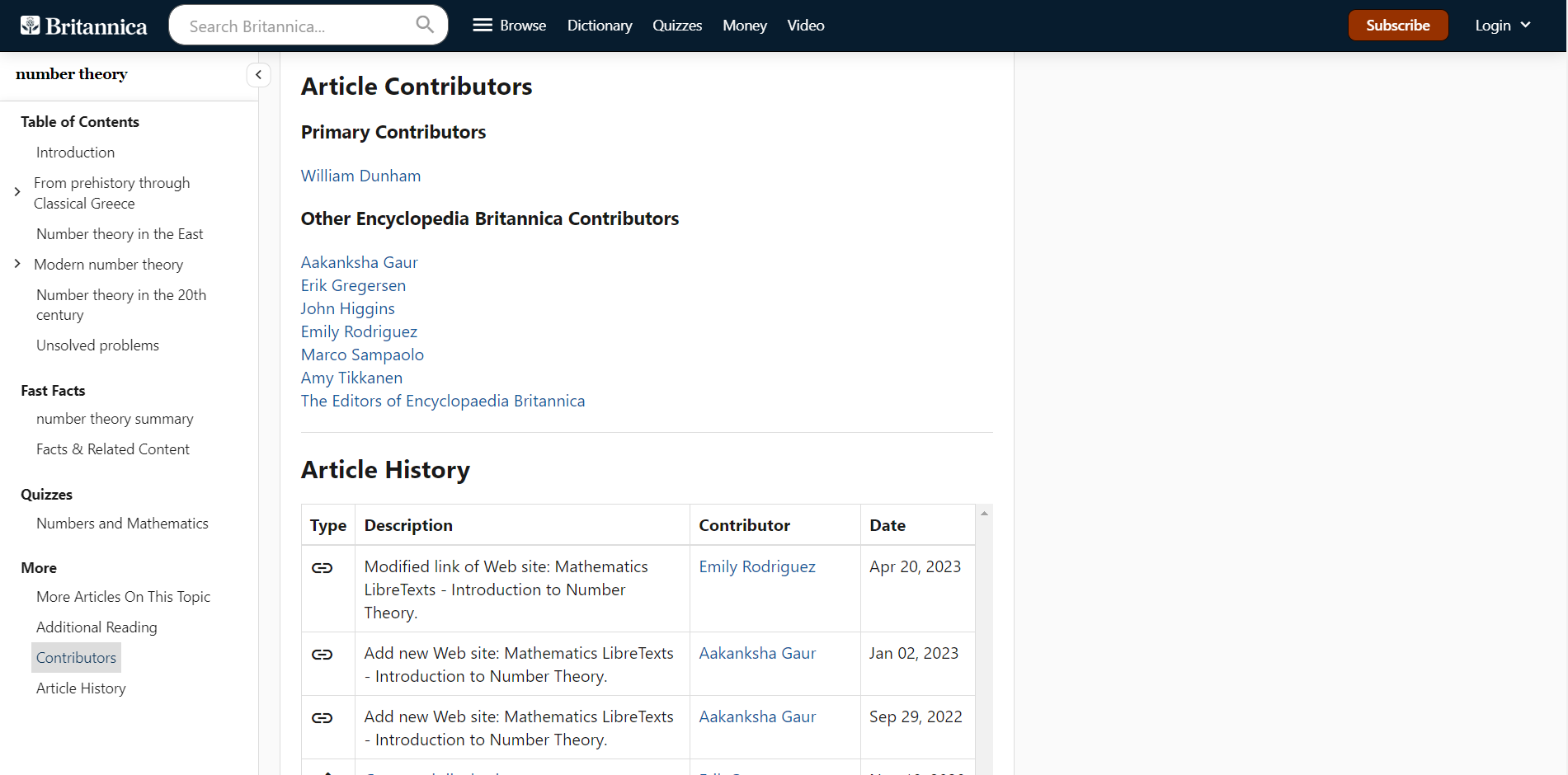This screenshot has width=1568, height=775.
Task: Open William Dunham's contributor page
Action: tap(360, 176)
